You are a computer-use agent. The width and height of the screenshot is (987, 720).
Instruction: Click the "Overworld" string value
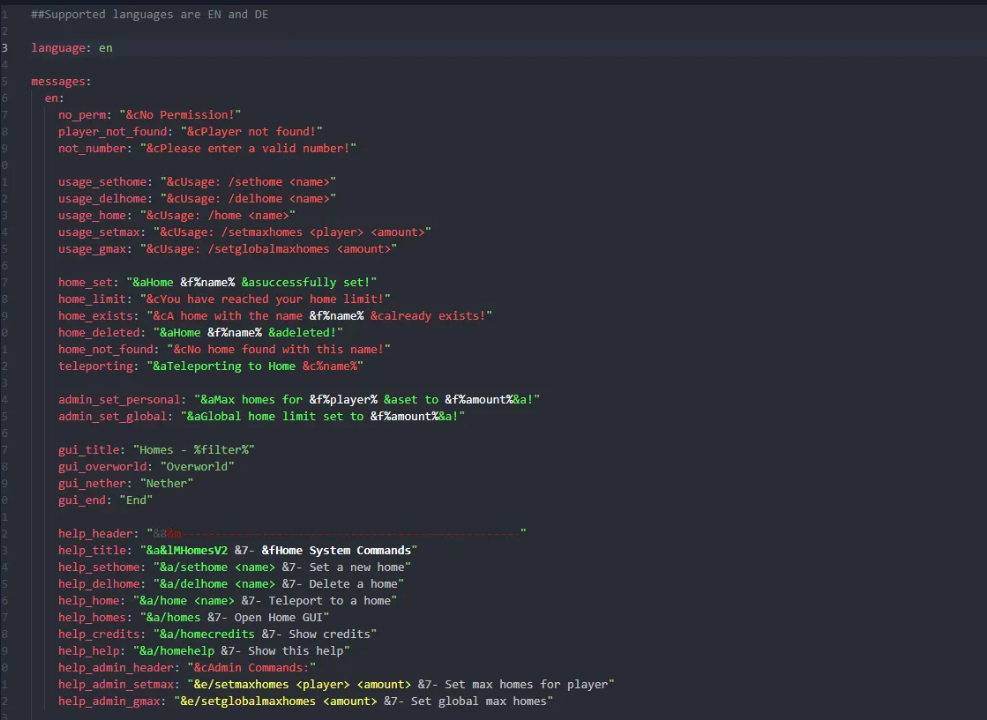[197, 467]
